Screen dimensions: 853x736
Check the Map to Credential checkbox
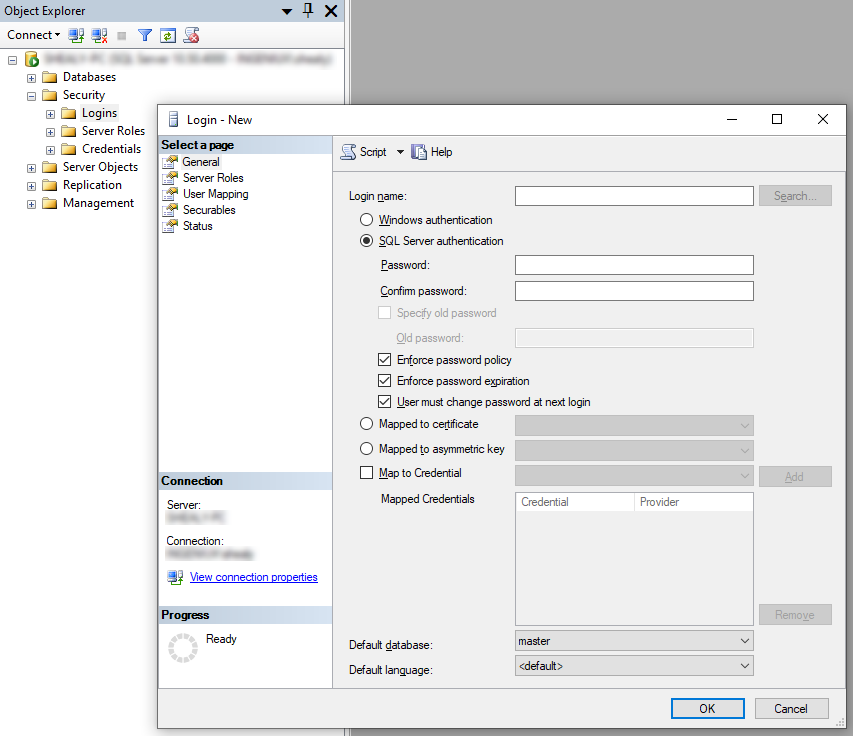pos(367,473)
